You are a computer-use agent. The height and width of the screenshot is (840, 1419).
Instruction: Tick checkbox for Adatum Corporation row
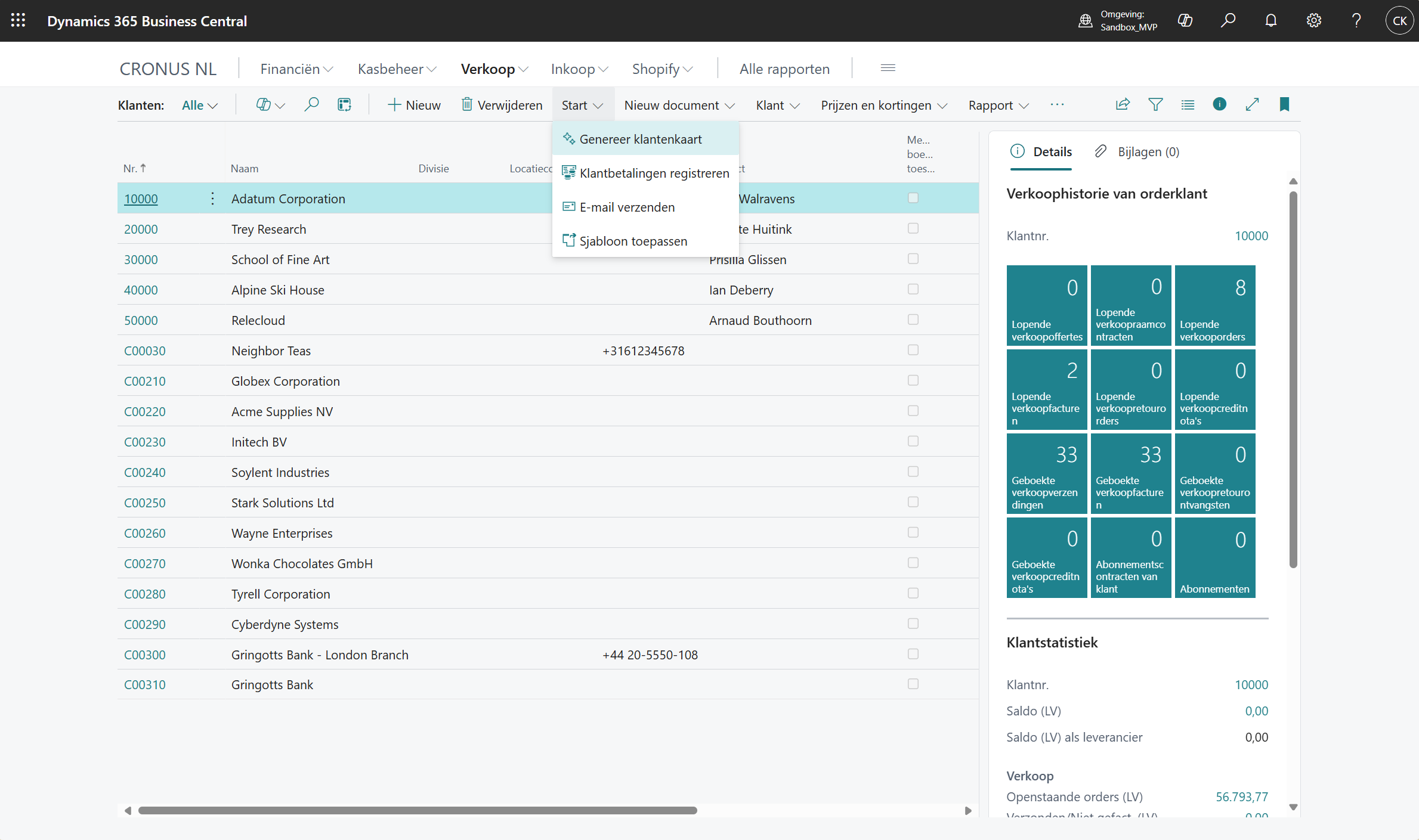tap(913, 198)
